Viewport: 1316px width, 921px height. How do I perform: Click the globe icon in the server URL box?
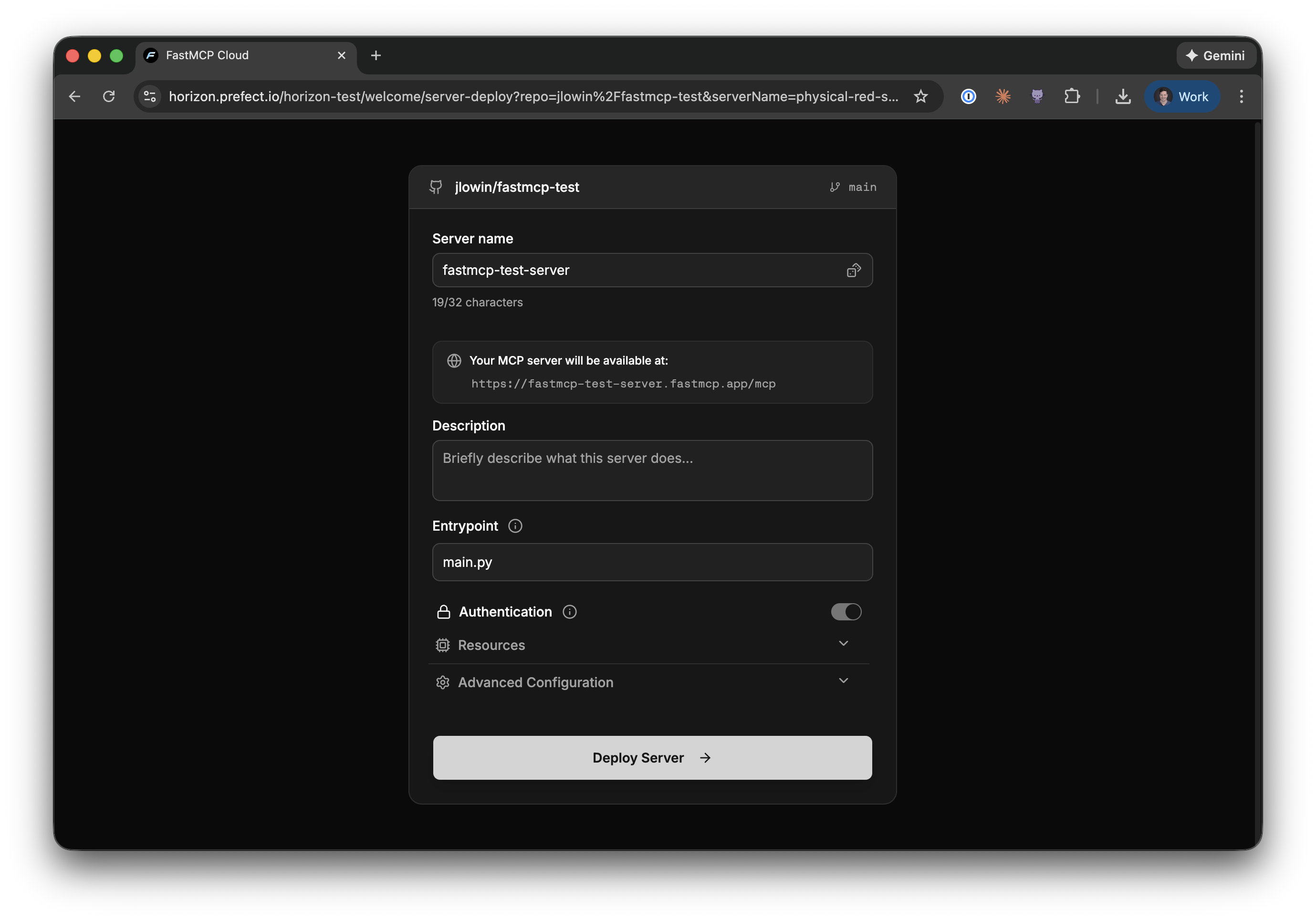454,360
